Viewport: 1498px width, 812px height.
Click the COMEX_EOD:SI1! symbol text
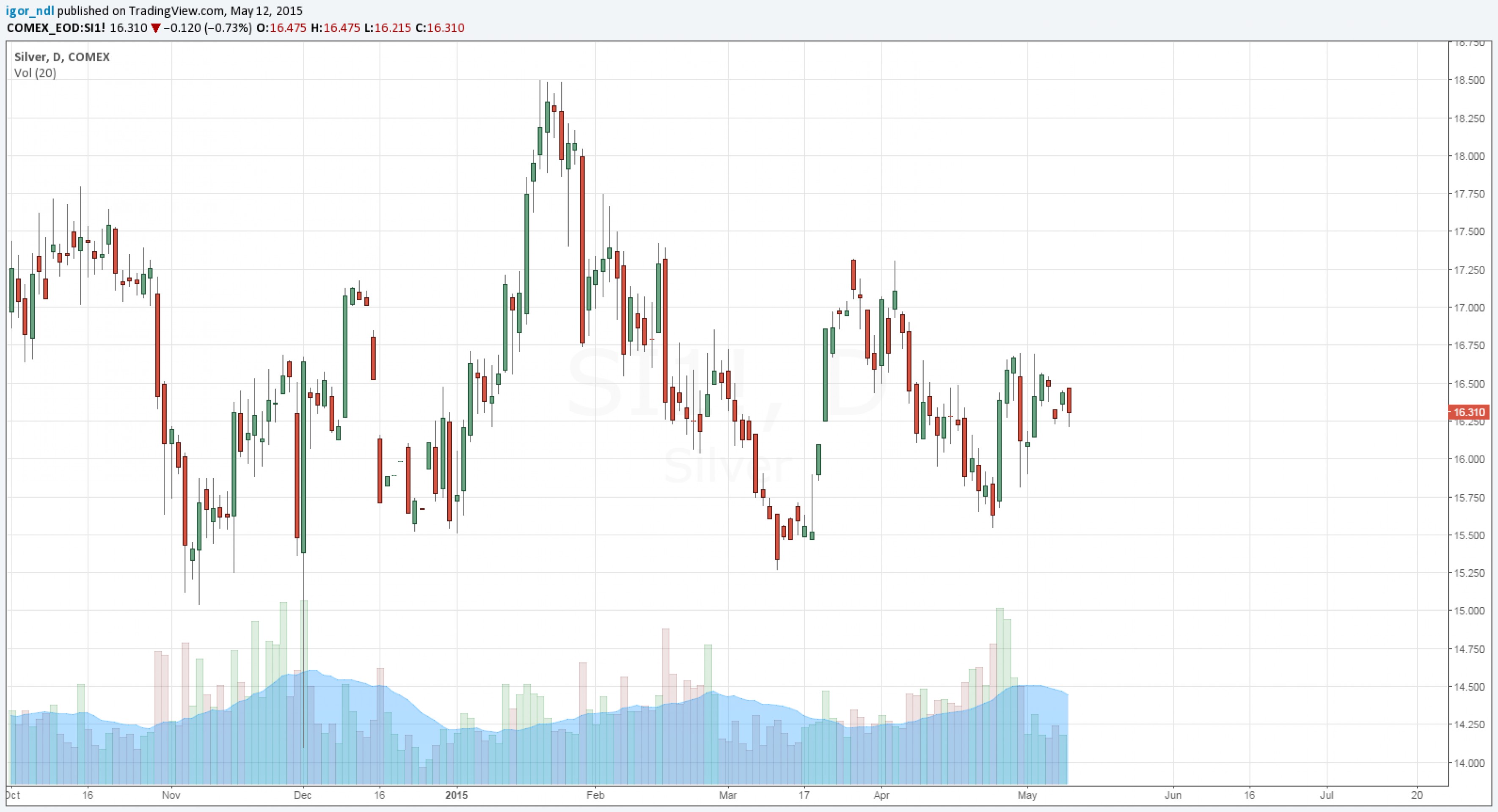pos(56,28)
